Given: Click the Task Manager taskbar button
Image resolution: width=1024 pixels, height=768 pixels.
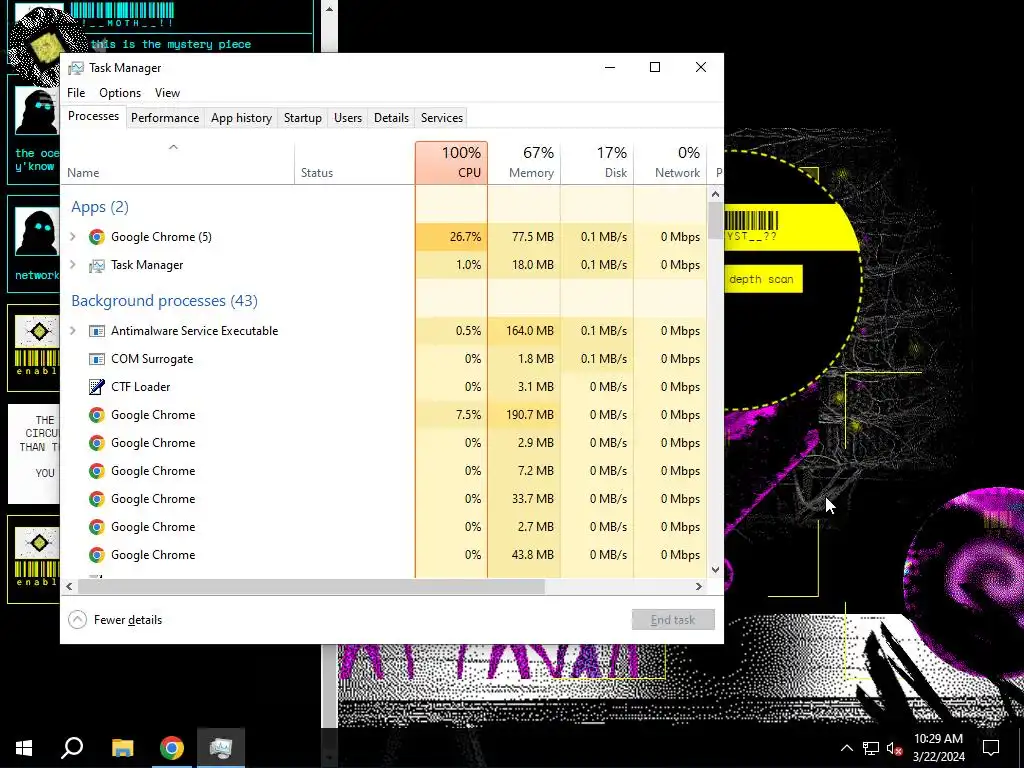Looking at the screenshot, I should click(221, 748).
